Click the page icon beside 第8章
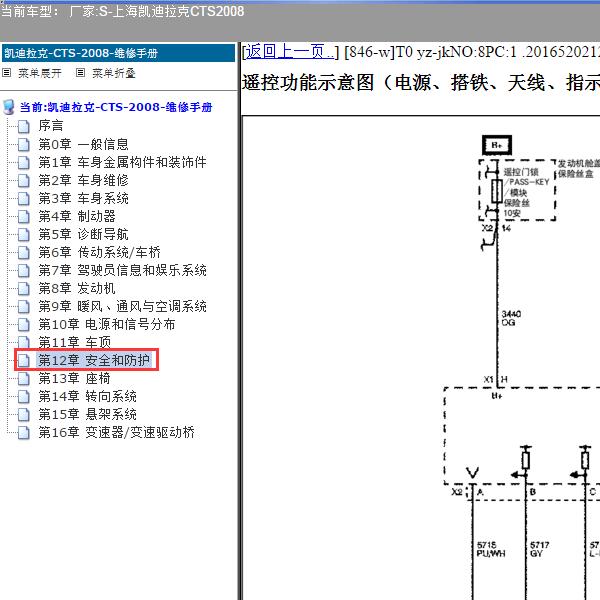This screenshot has height=600, width=600. point(24,289)
